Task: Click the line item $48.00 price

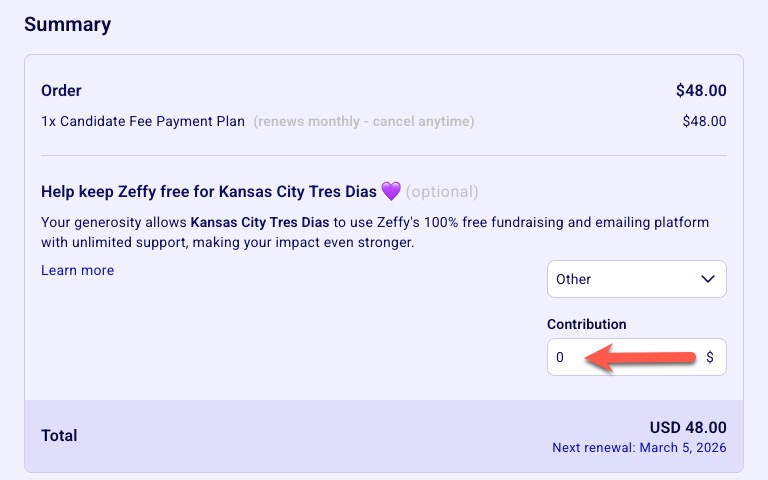Action: tap(704, 122)
